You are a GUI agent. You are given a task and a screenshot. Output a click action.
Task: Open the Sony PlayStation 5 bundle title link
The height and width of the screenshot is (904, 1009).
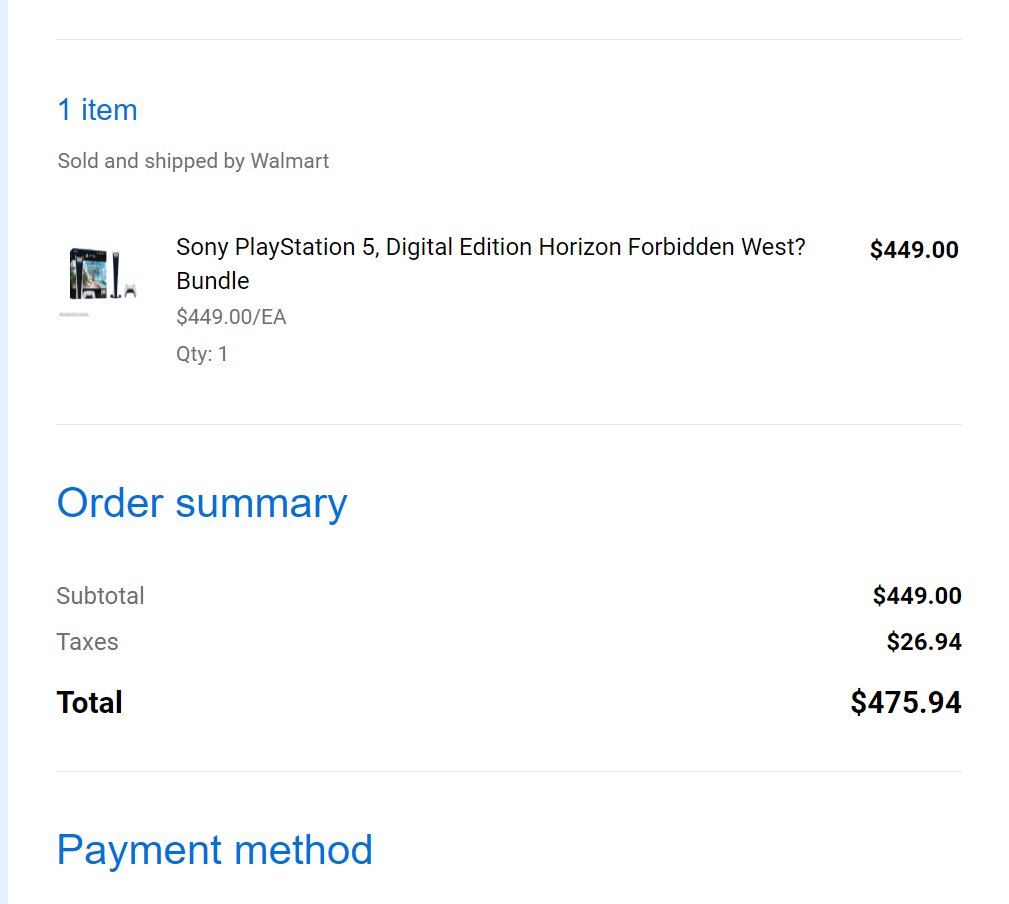tap(490, 248)
